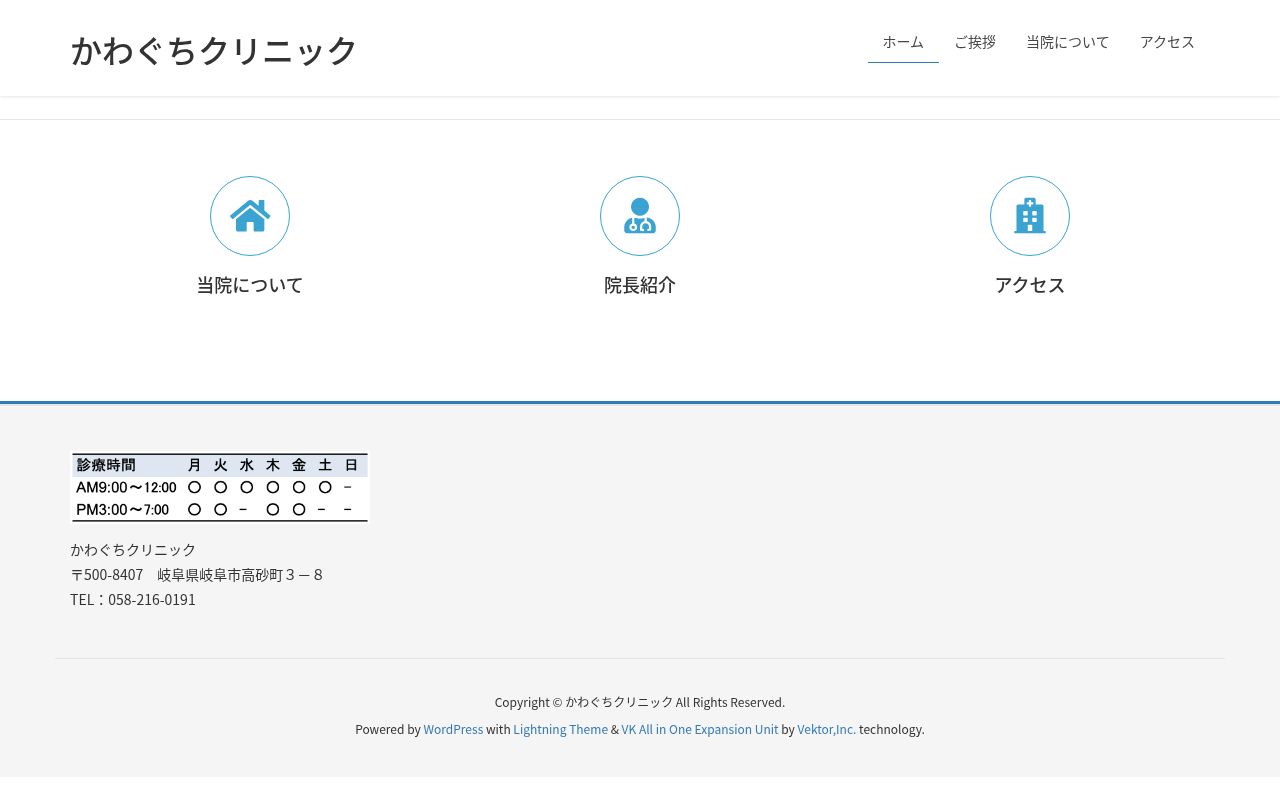The width and height of the screenshot is (1280, 800).
Task: Open the 当院について heading under the house icon
Action: click(x=250, y=285)
